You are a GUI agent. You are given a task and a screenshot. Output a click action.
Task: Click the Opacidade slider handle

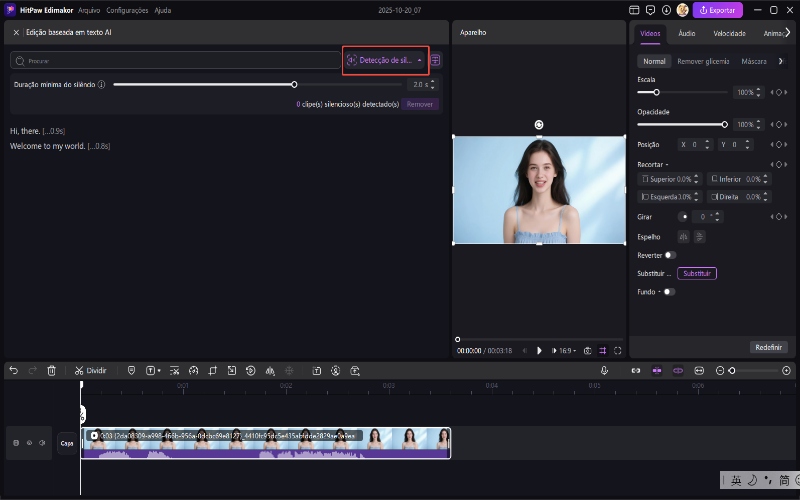tap(724, 124)
